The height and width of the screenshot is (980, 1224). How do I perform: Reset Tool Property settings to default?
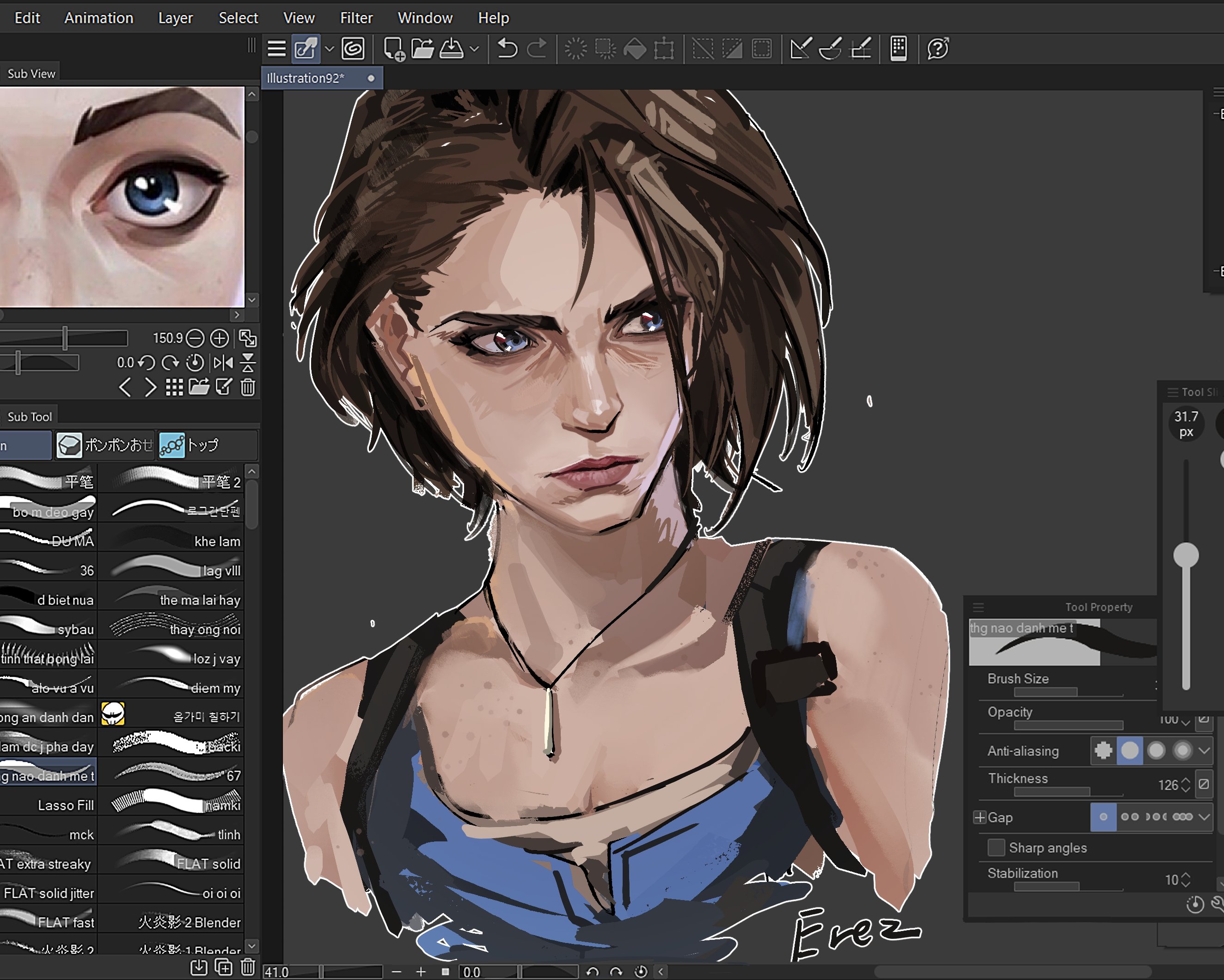(1195, 905)
